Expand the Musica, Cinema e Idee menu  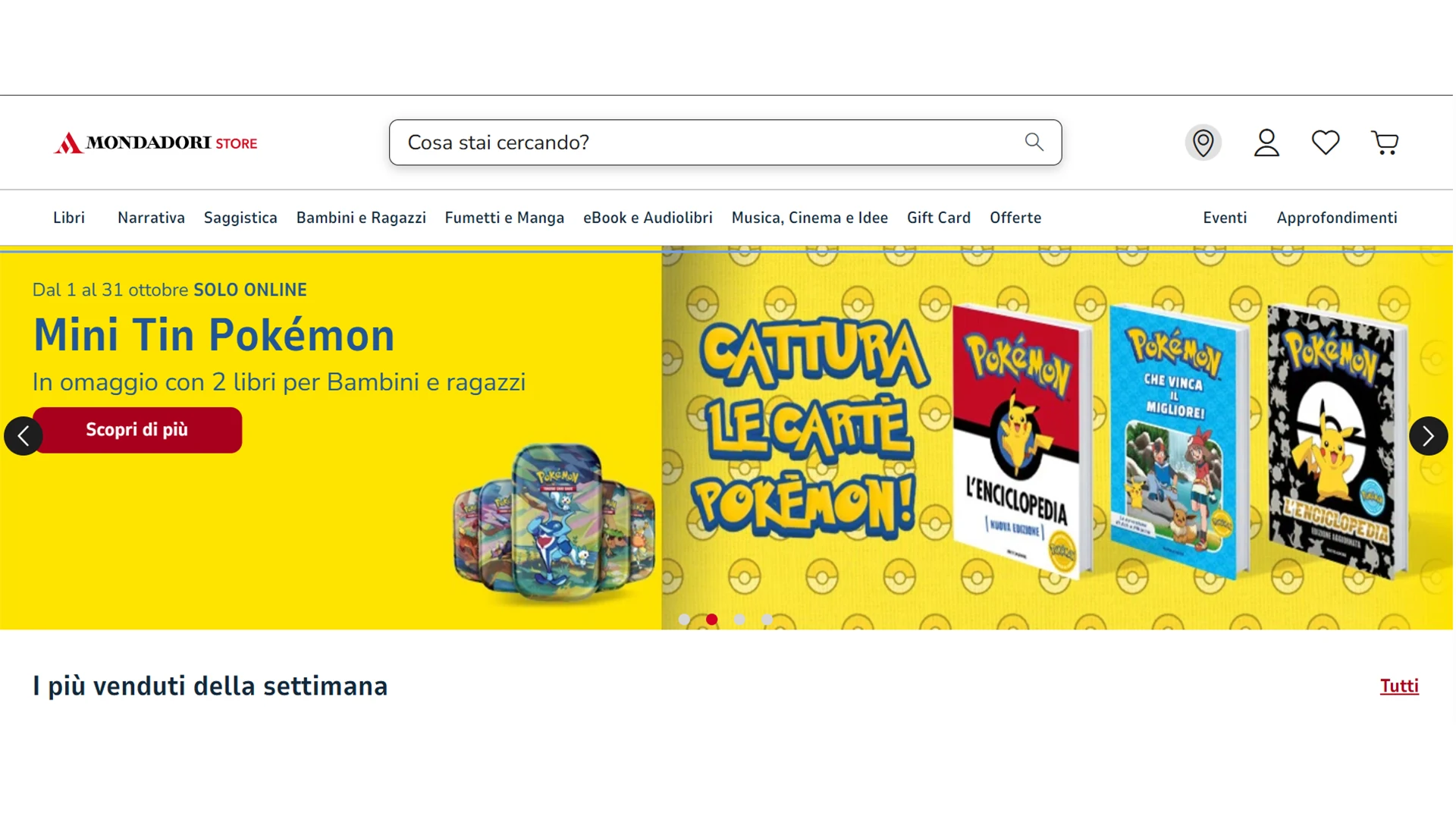[x=809, y=218]
